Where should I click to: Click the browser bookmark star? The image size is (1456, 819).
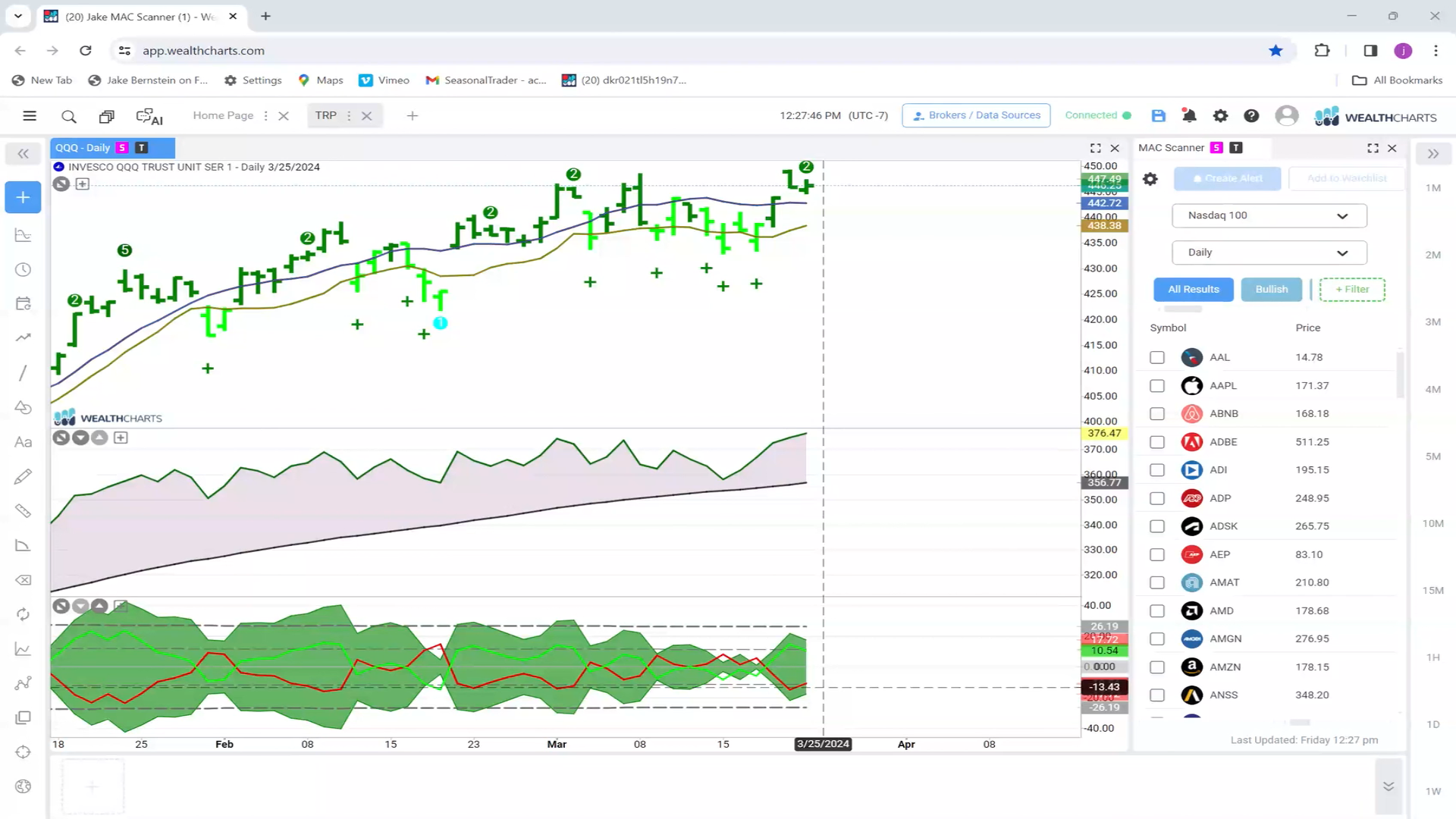(1276, 50)
